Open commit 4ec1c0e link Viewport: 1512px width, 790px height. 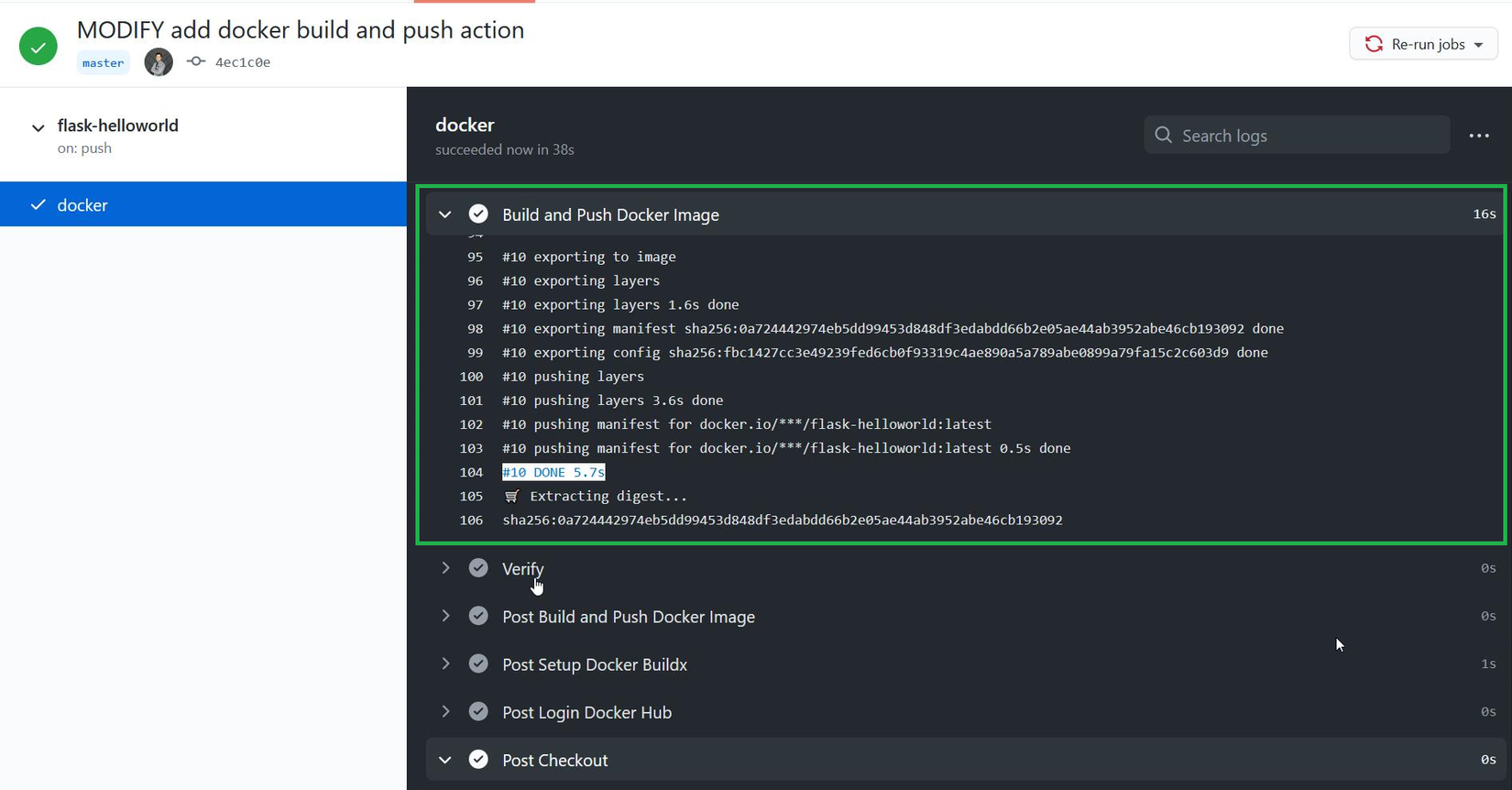[x=243, y=62]
